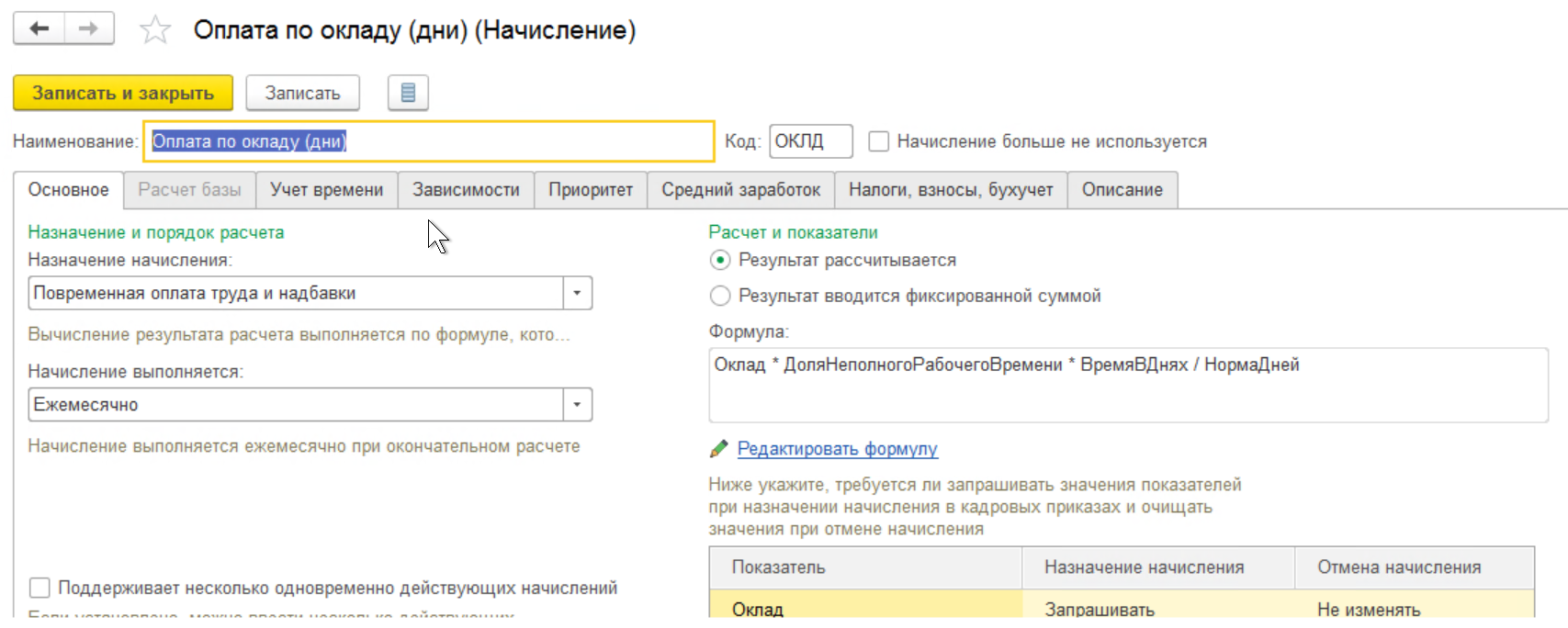Viewport: 1568px width, 628px height.
Task: Open Редактировать формулу link
Action: 837,448
